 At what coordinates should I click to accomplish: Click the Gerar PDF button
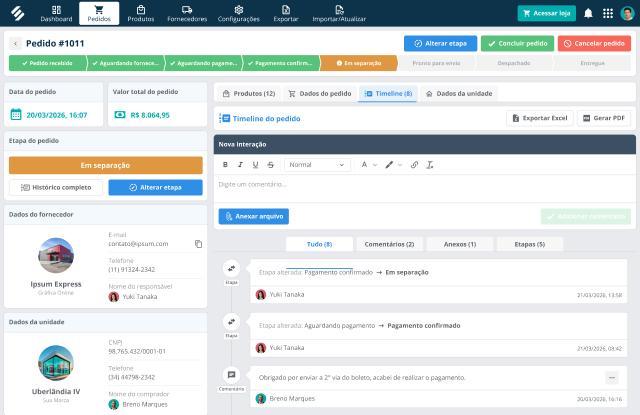coord(604,118)
